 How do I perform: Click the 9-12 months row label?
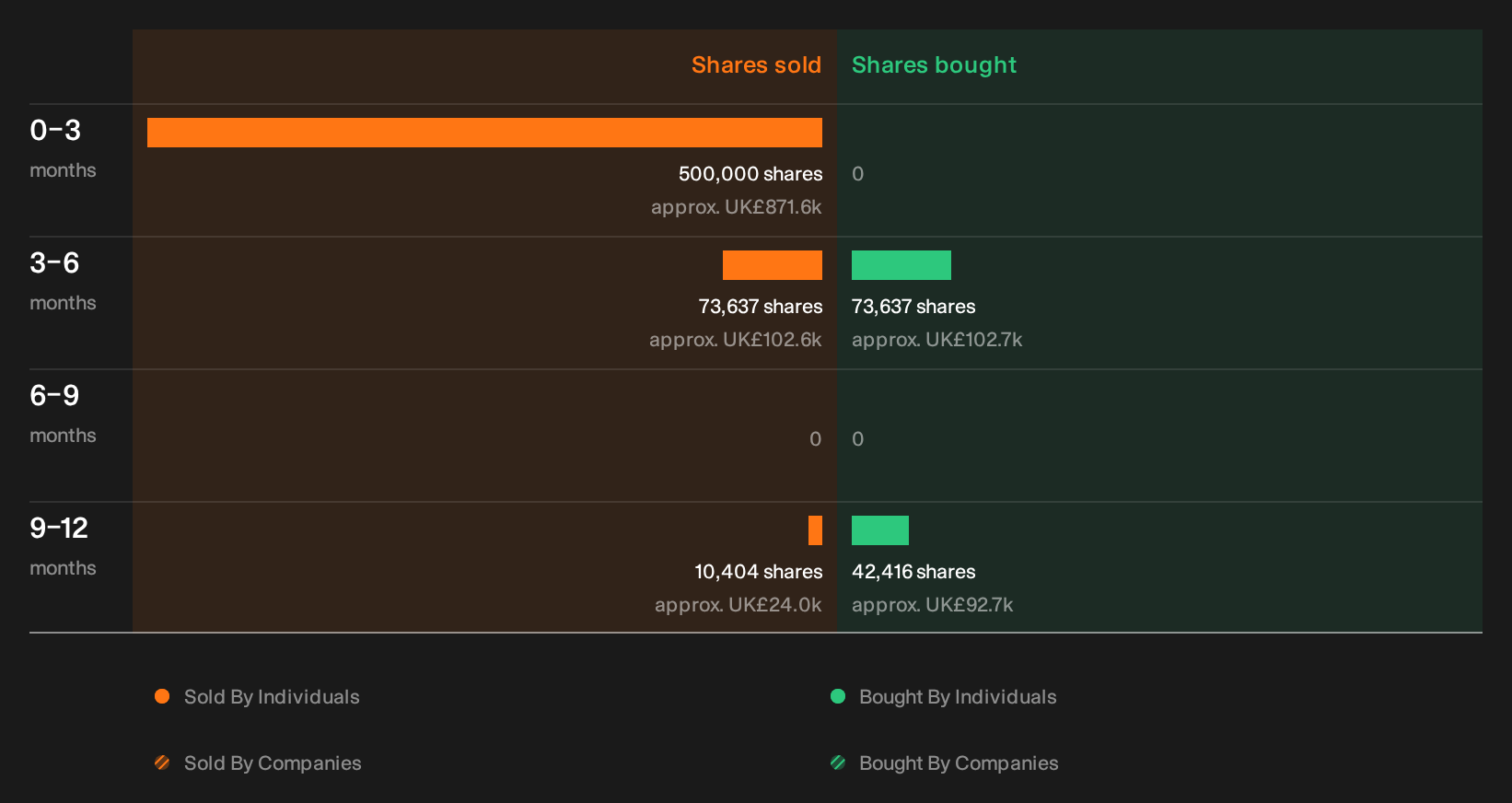63,546
